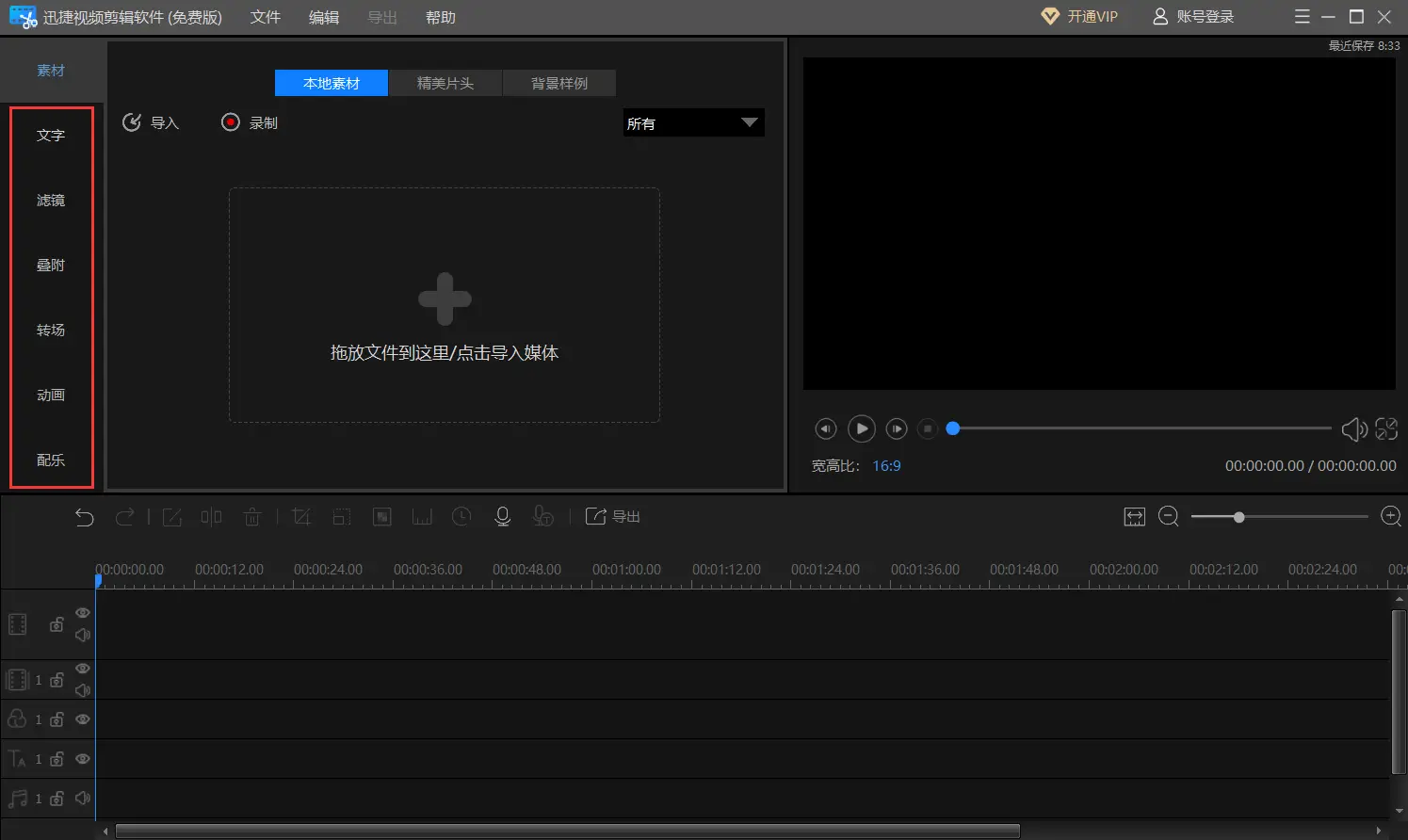Step back one frame in preview
The image size is (1408, 840).
click(x=826, y=428)
